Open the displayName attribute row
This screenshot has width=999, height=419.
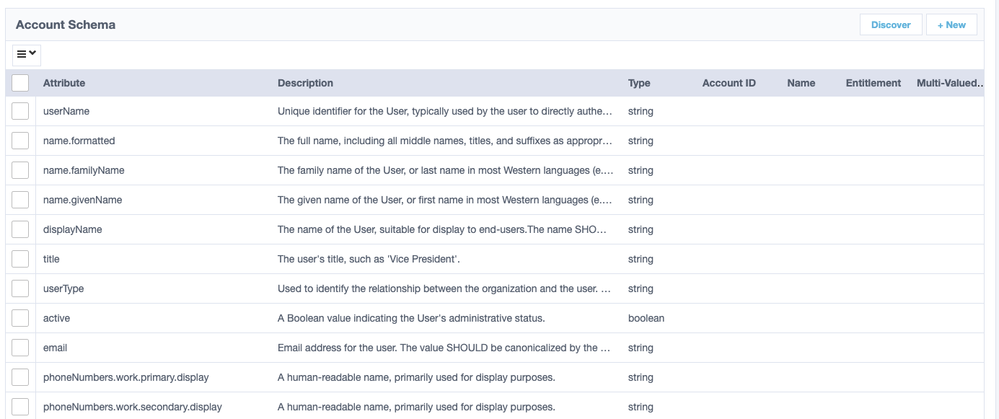click(x=73, y=229)
